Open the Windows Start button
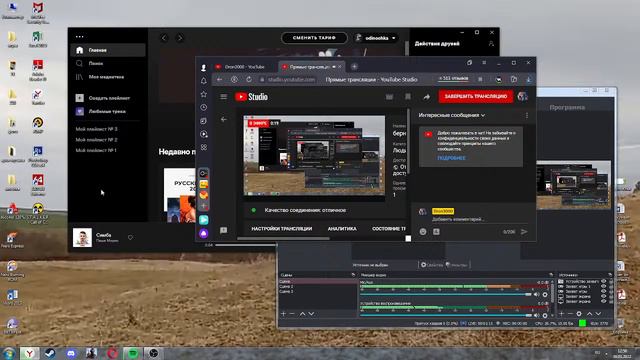This screenshot has width=640, height=360. pyautogui.click(x=9, y=353)
